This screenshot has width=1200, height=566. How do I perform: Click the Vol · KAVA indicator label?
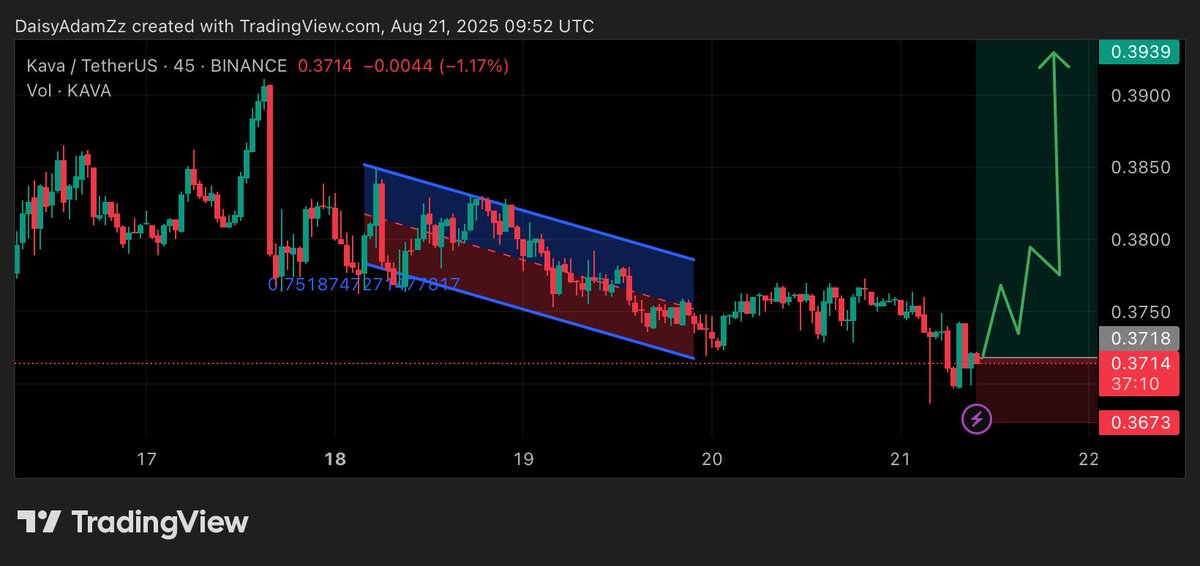pyautogui.click(x=69, y=90)
